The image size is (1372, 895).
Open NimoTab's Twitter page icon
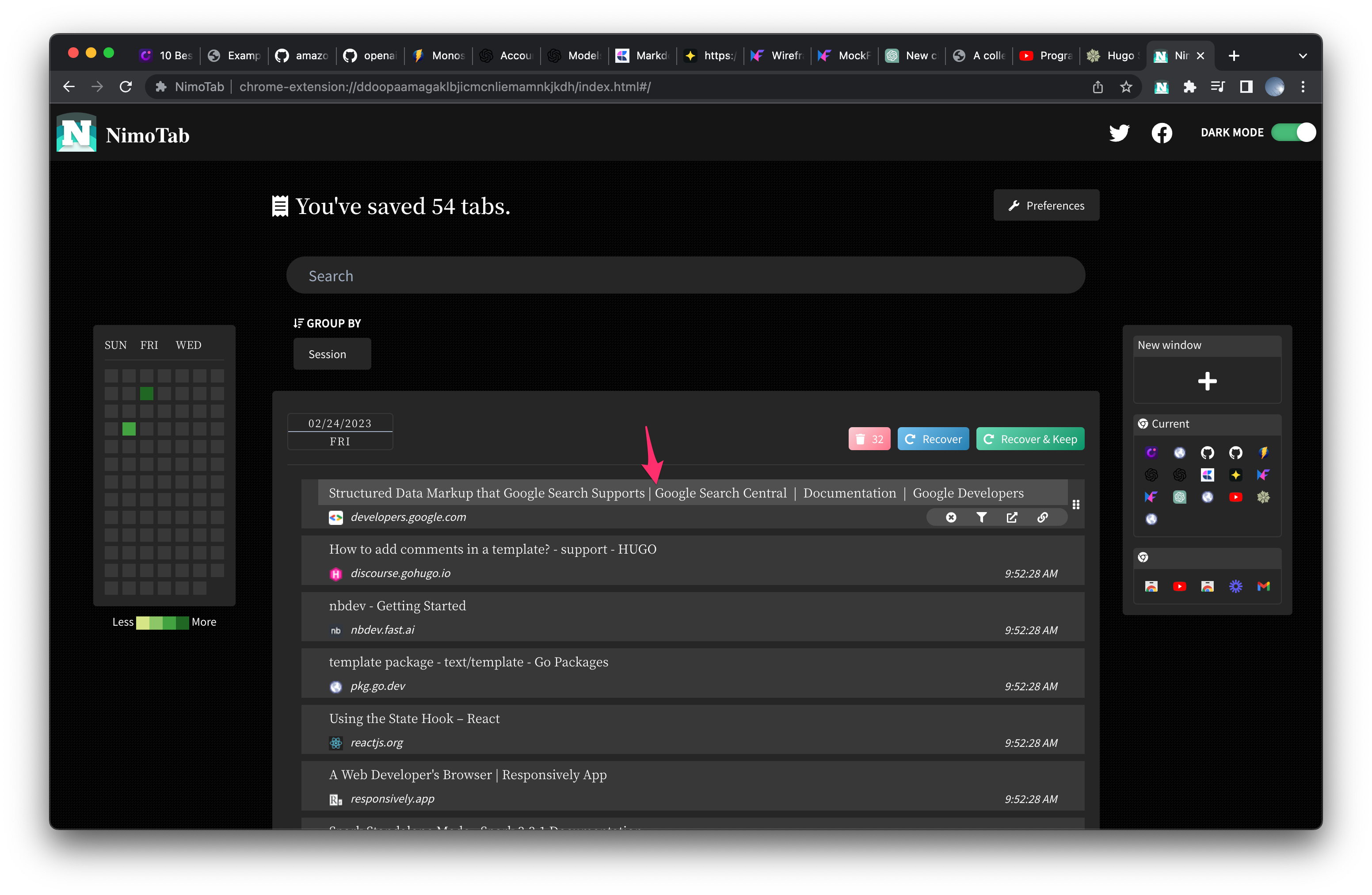pos(1119,133)
